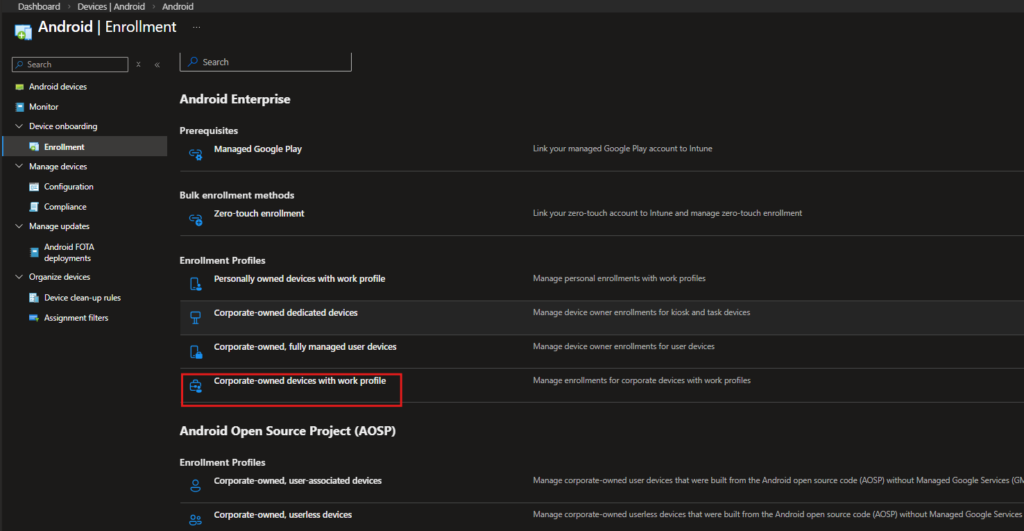Open the Compliance sidebar item
This screenshot has height=531, width=1024.
pos(65,207)
